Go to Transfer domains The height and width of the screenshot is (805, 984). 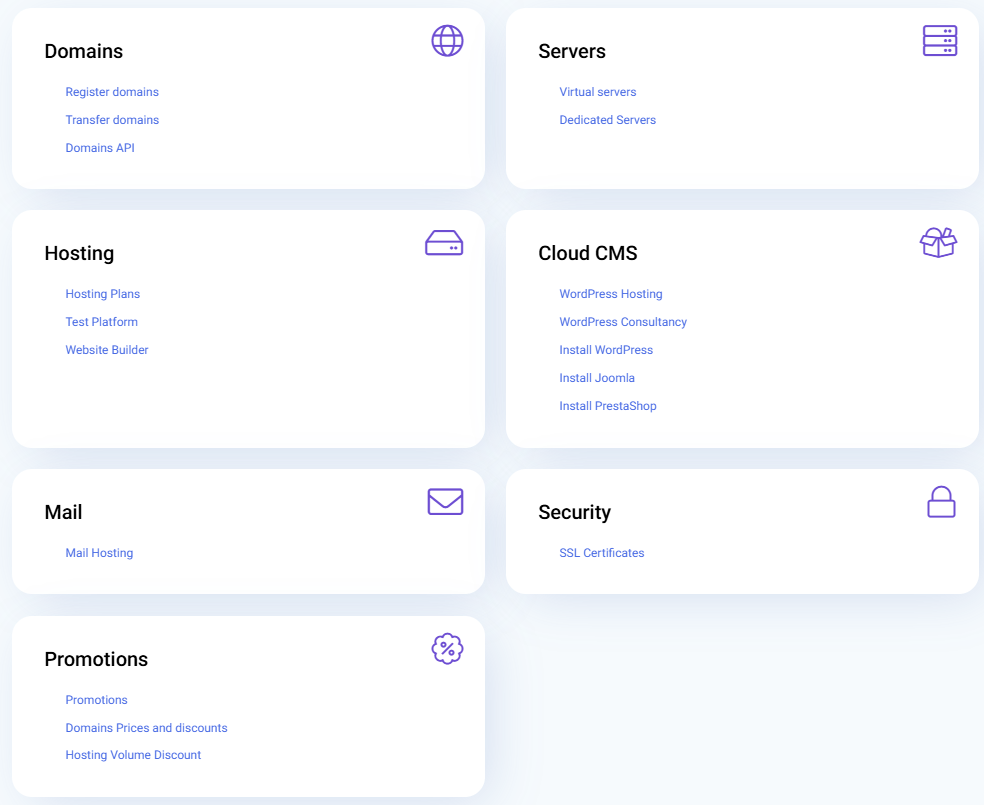click(112, 120)
